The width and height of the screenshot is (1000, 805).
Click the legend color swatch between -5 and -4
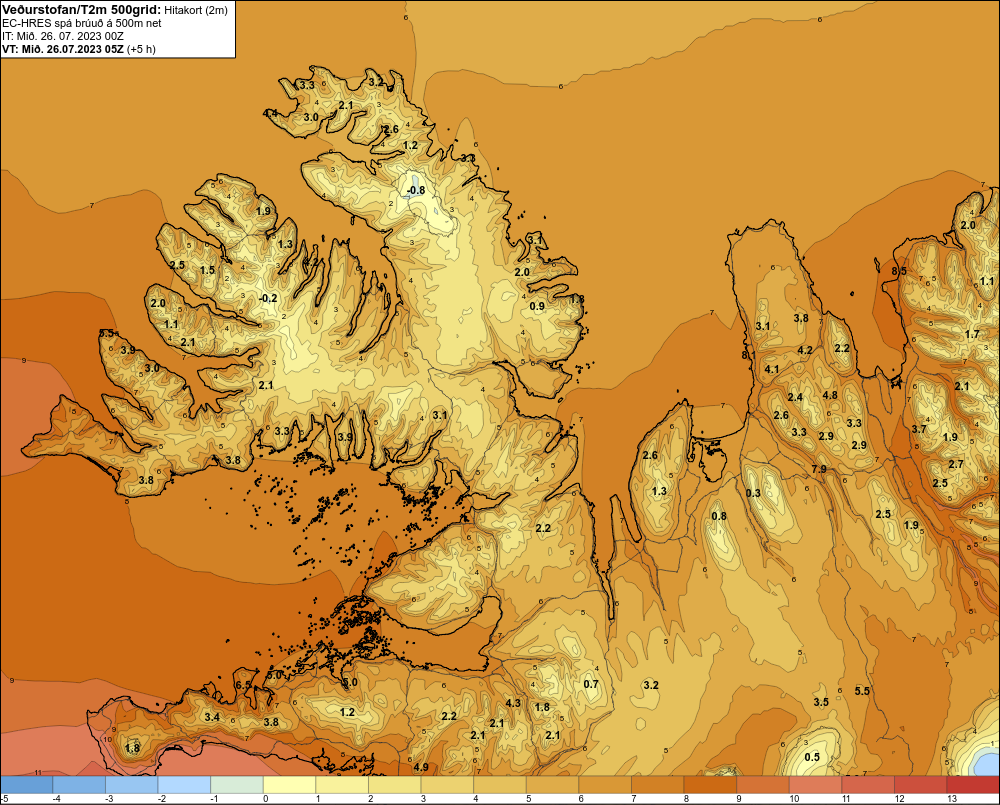pyautogui.click(x=27, y=785)
